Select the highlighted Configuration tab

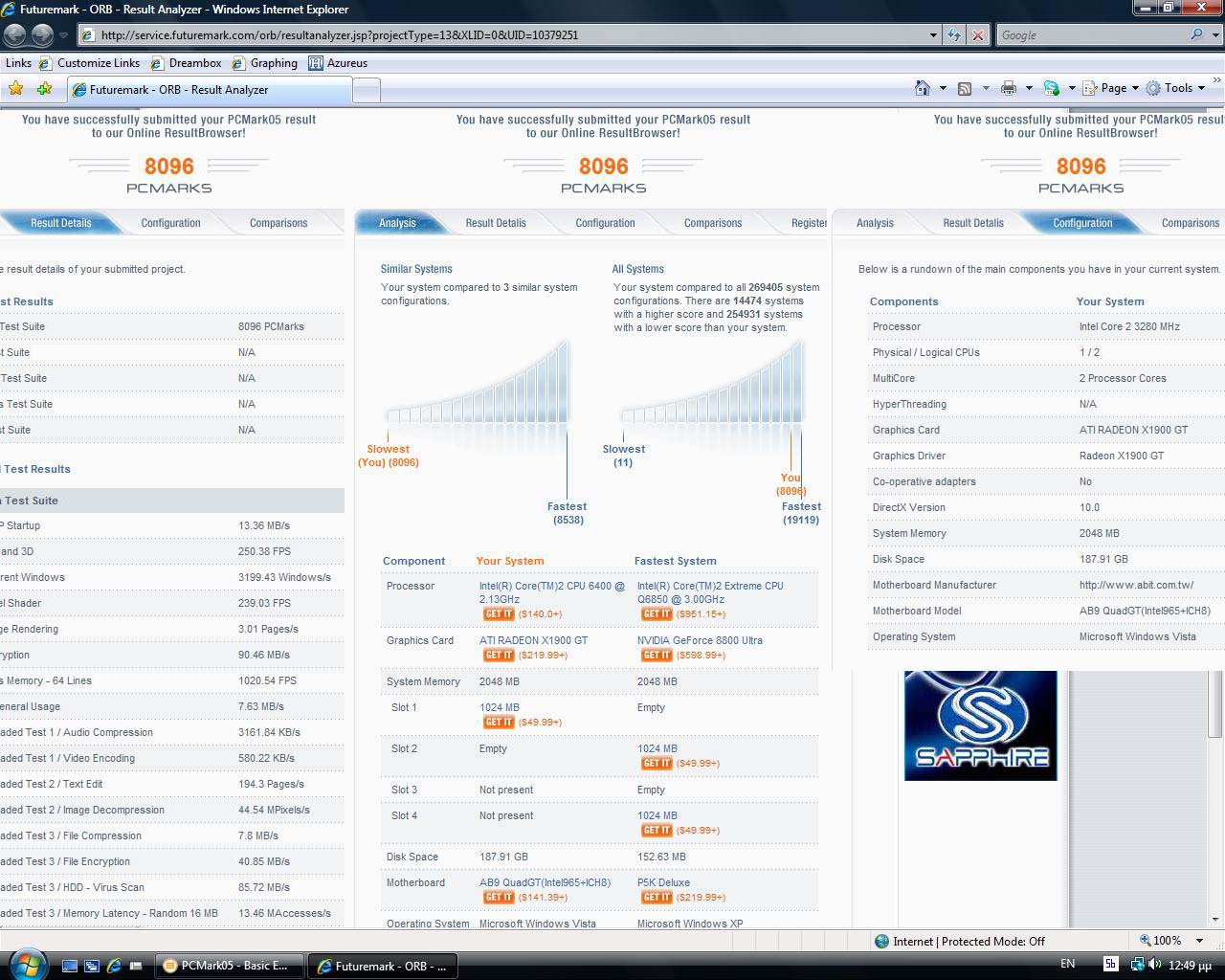click(1082, 223)
